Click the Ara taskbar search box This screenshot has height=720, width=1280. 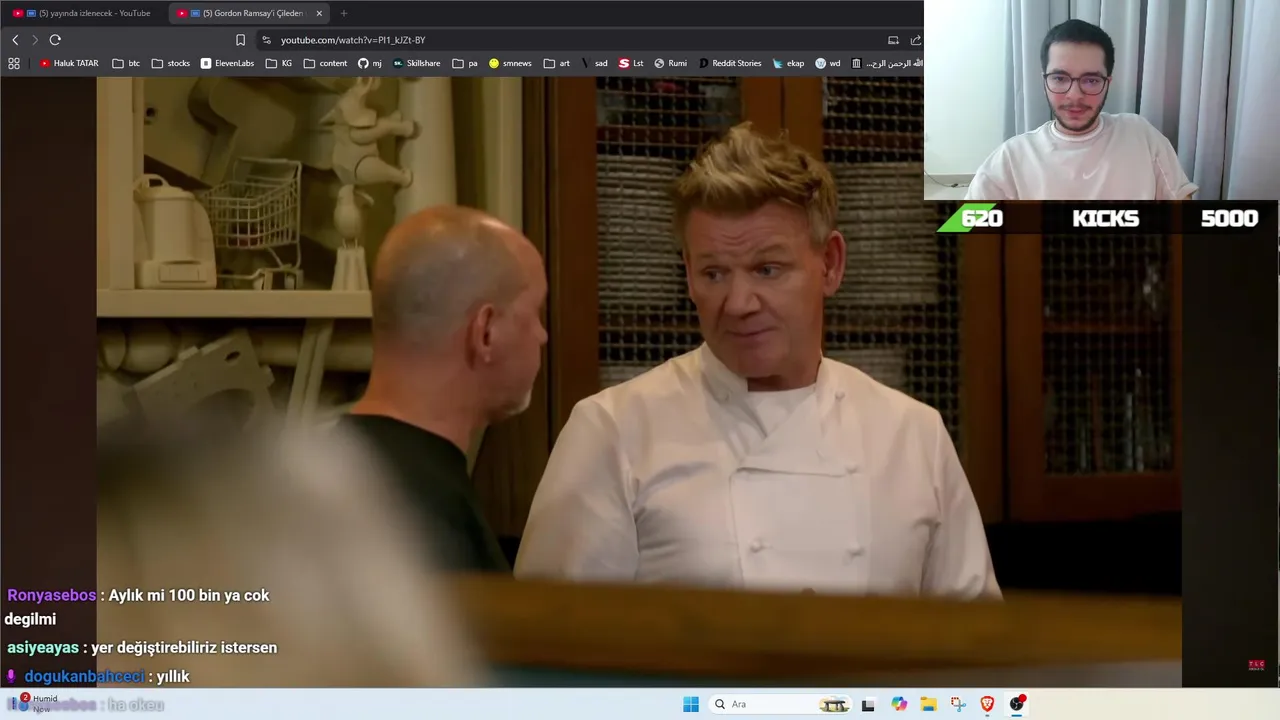780,704
